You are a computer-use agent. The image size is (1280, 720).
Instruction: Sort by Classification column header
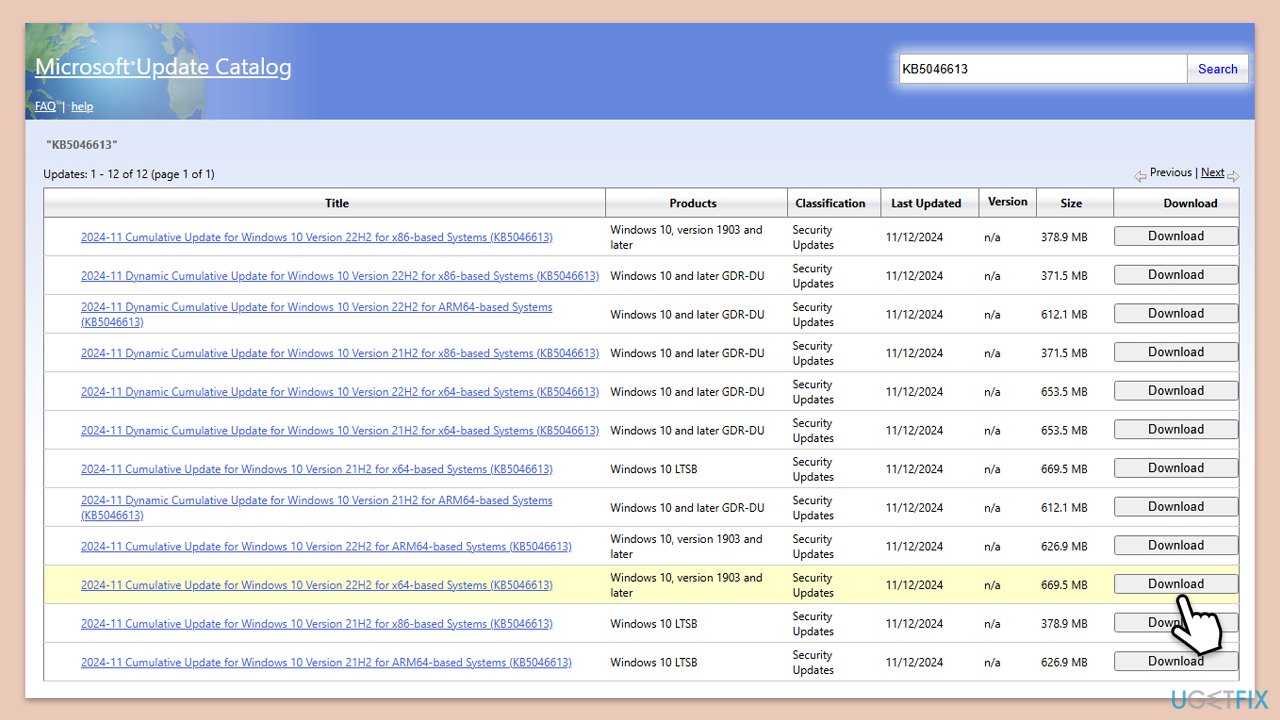[x=830, y=203]
